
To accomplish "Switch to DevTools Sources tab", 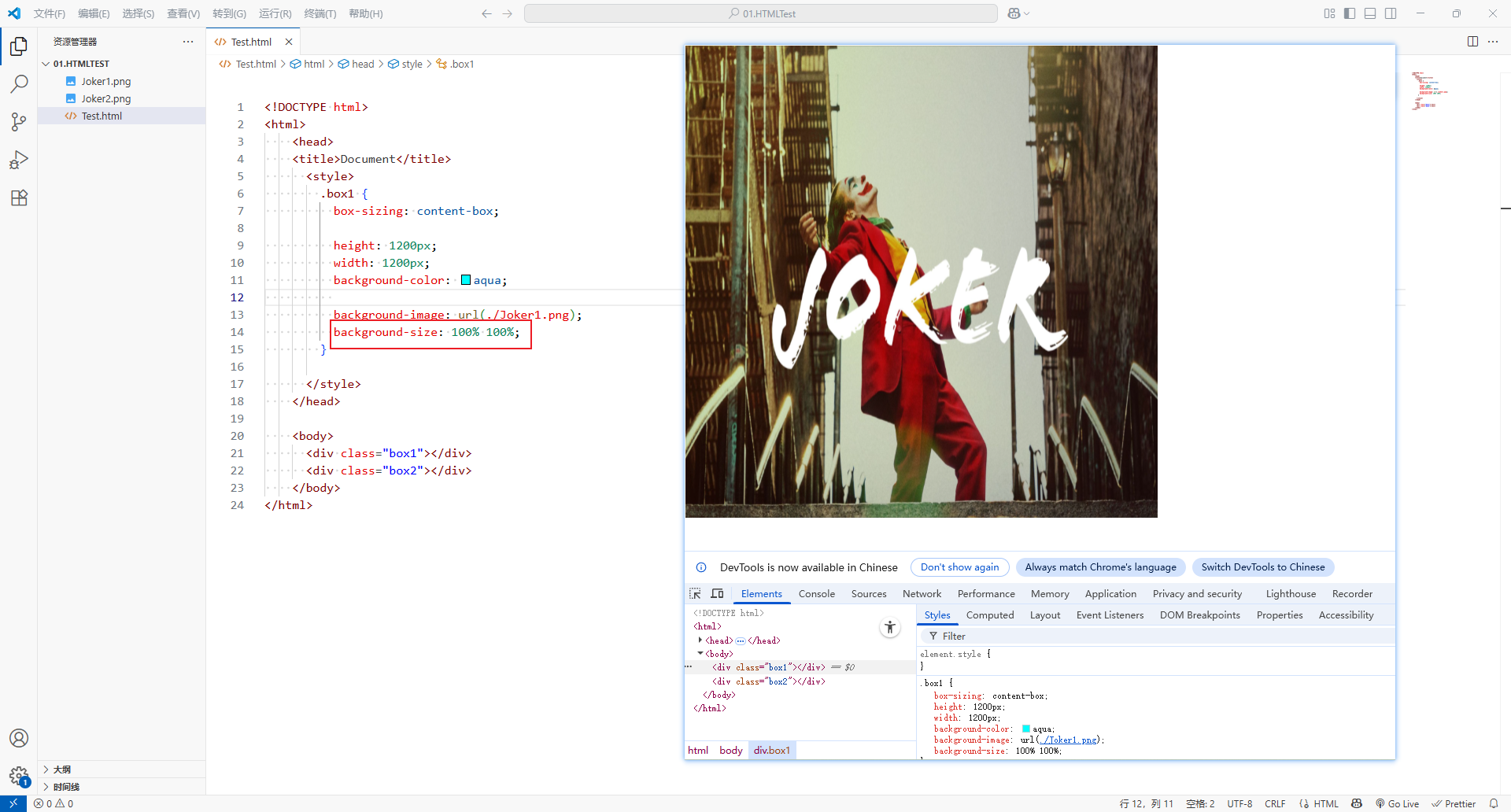I will pyautogui.click(x=869, y=594).
